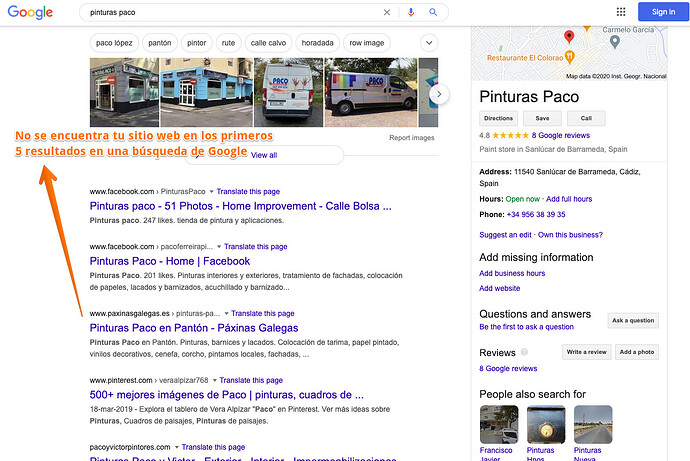Click 'Be the first to ask a question'
Image resolution: width=690 pixels, height=461 pixels.
[526, 327]
